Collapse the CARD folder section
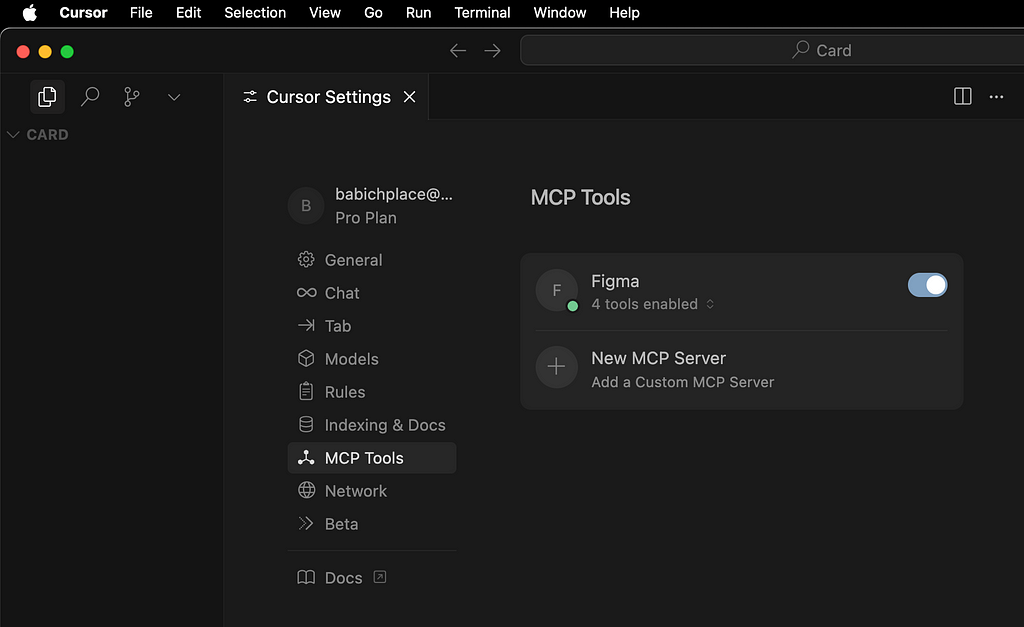 click(38, 135)
